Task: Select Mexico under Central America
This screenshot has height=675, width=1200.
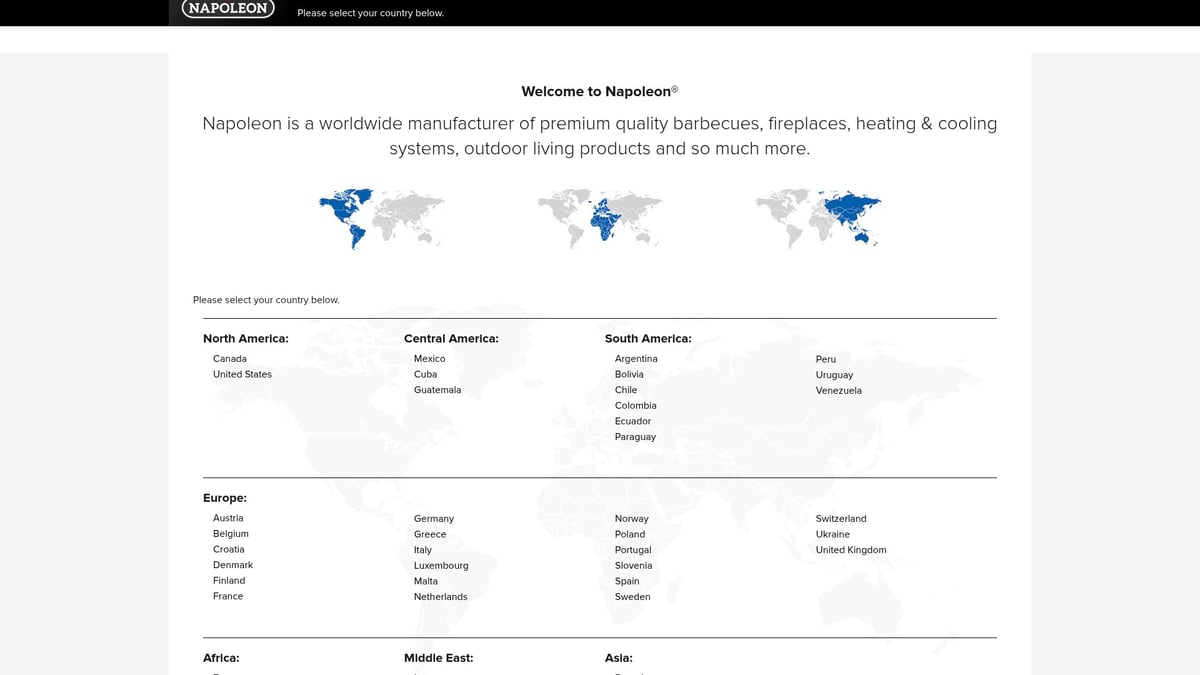Action: [430, 359]
